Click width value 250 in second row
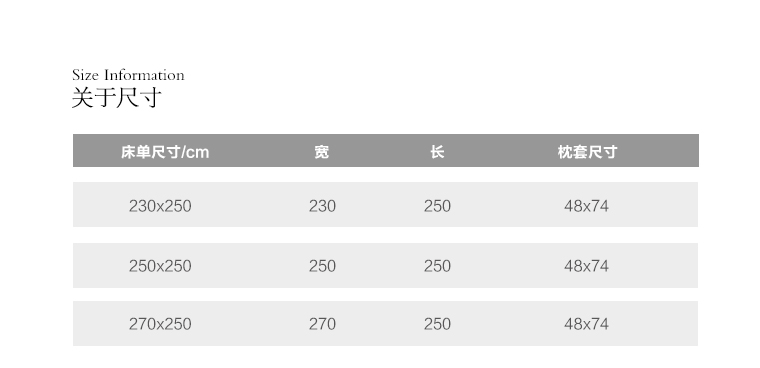The height and width of the screenshot is (368, 760). tap(322, 266)
